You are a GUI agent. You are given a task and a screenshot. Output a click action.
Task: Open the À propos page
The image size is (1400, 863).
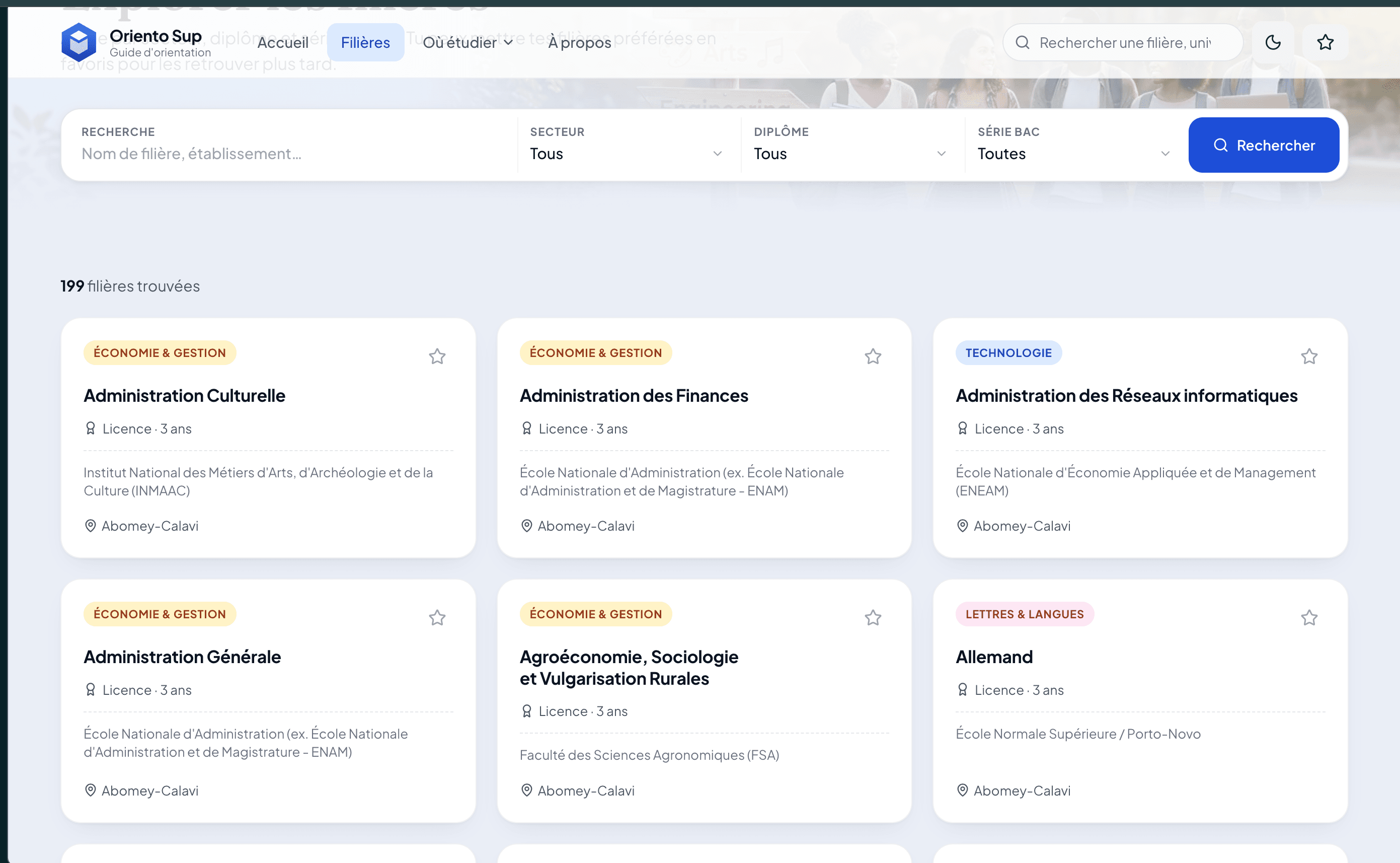tap(579, 42)
